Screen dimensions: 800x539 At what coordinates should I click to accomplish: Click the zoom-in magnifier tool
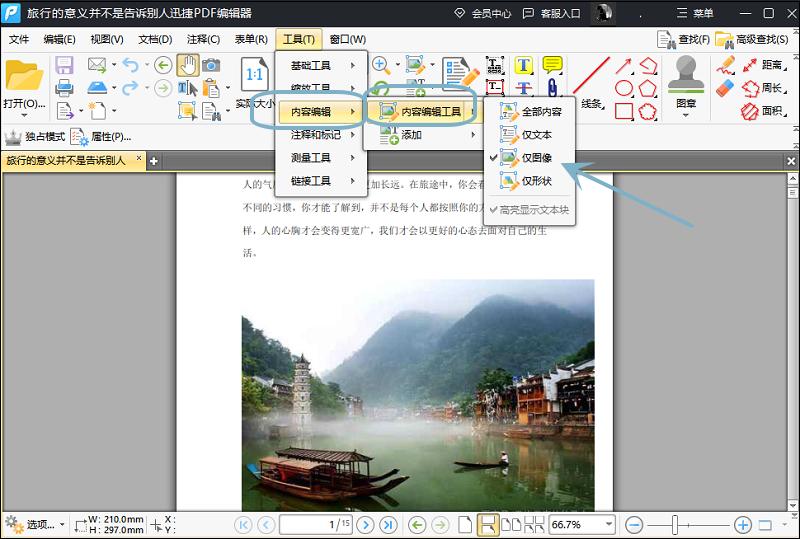[381, 65]
